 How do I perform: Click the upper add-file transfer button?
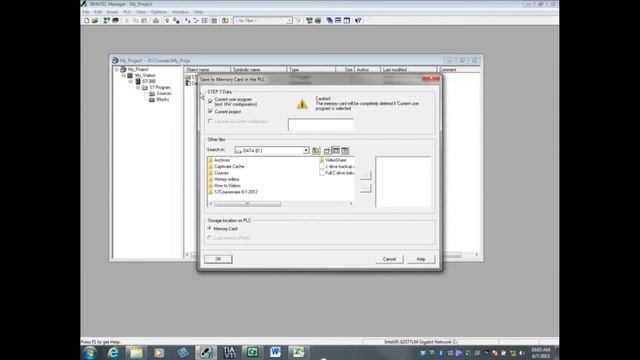(x=366, y=175)
